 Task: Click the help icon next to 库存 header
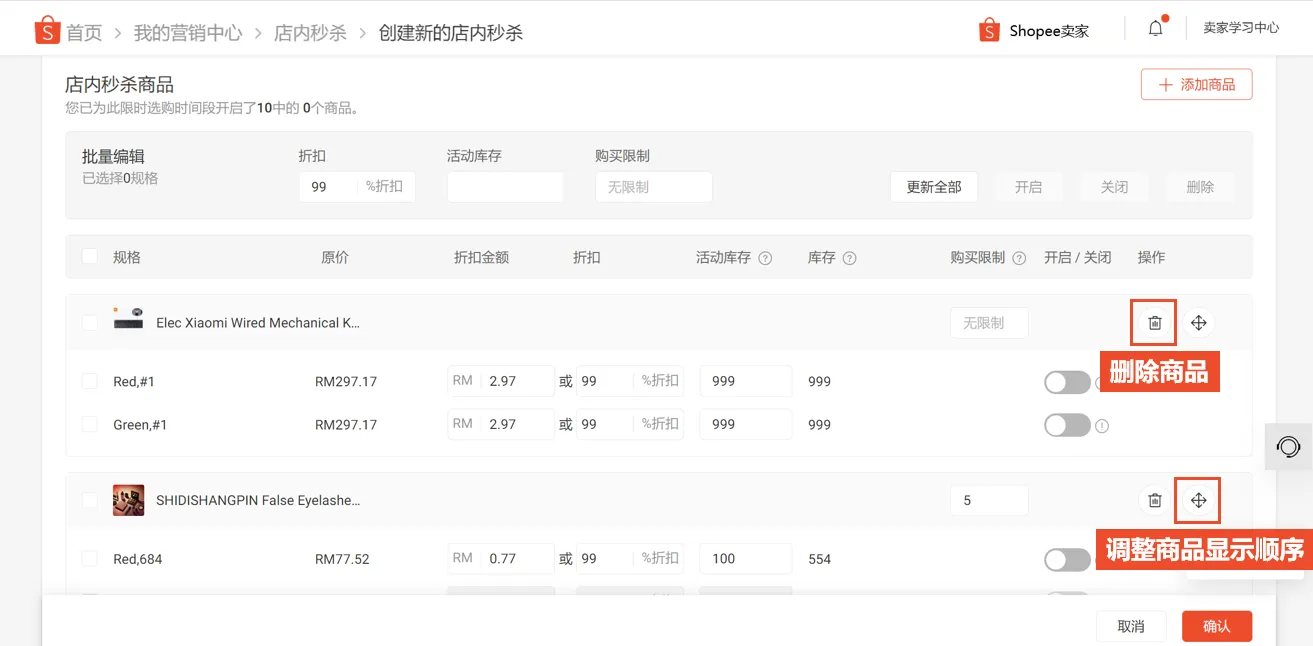click(848, 257)
